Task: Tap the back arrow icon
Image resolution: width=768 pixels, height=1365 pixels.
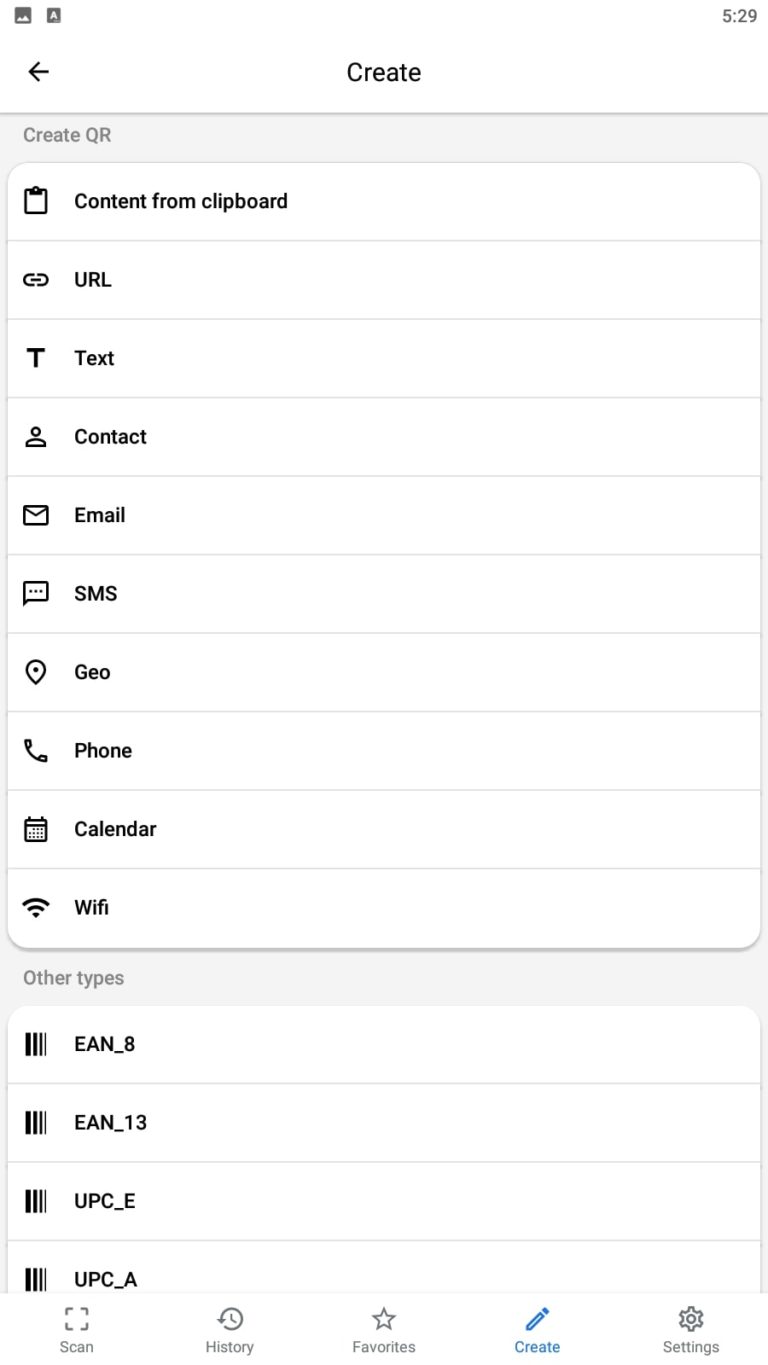Action: click(x=38, y=72)
